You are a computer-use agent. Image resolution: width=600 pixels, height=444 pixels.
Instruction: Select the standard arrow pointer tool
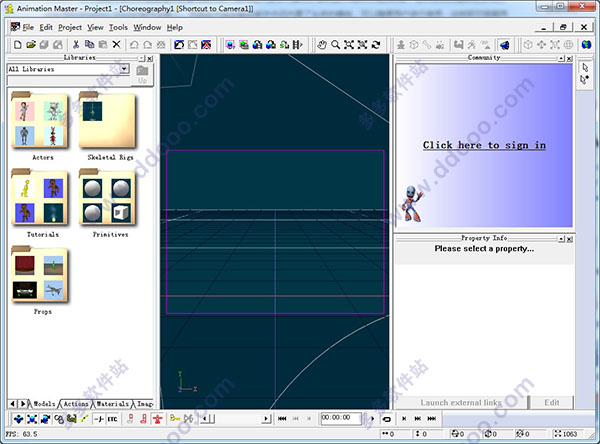pos(585,67)
